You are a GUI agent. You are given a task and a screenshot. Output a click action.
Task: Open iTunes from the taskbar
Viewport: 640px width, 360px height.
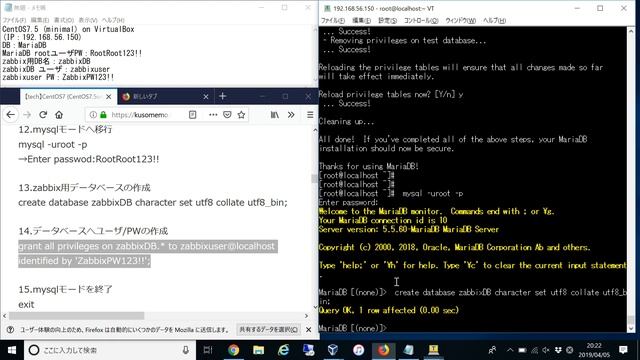pos(358,350)
